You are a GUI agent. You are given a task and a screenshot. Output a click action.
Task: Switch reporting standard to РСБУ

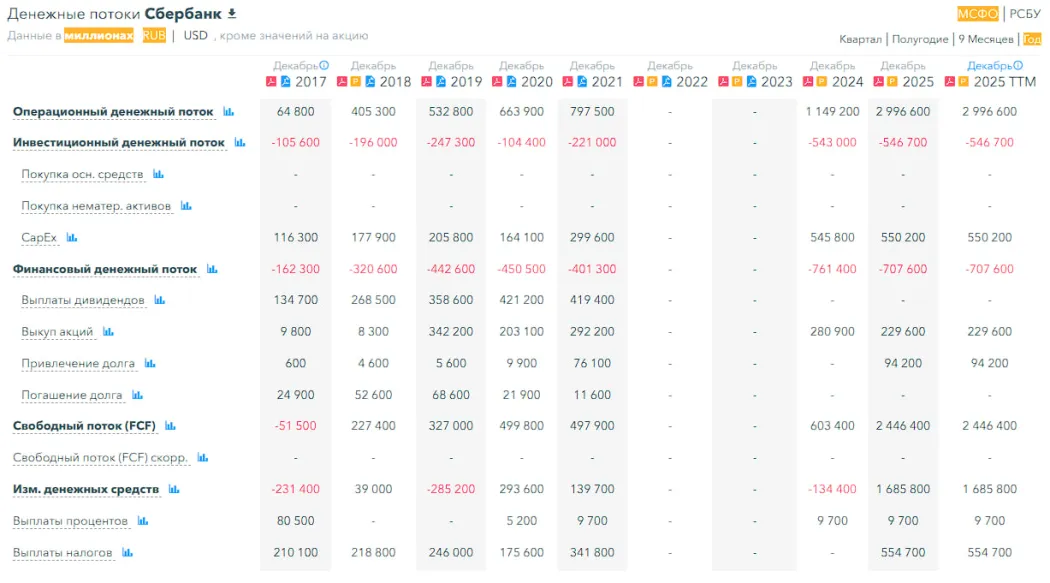[x=1025, y=14]
